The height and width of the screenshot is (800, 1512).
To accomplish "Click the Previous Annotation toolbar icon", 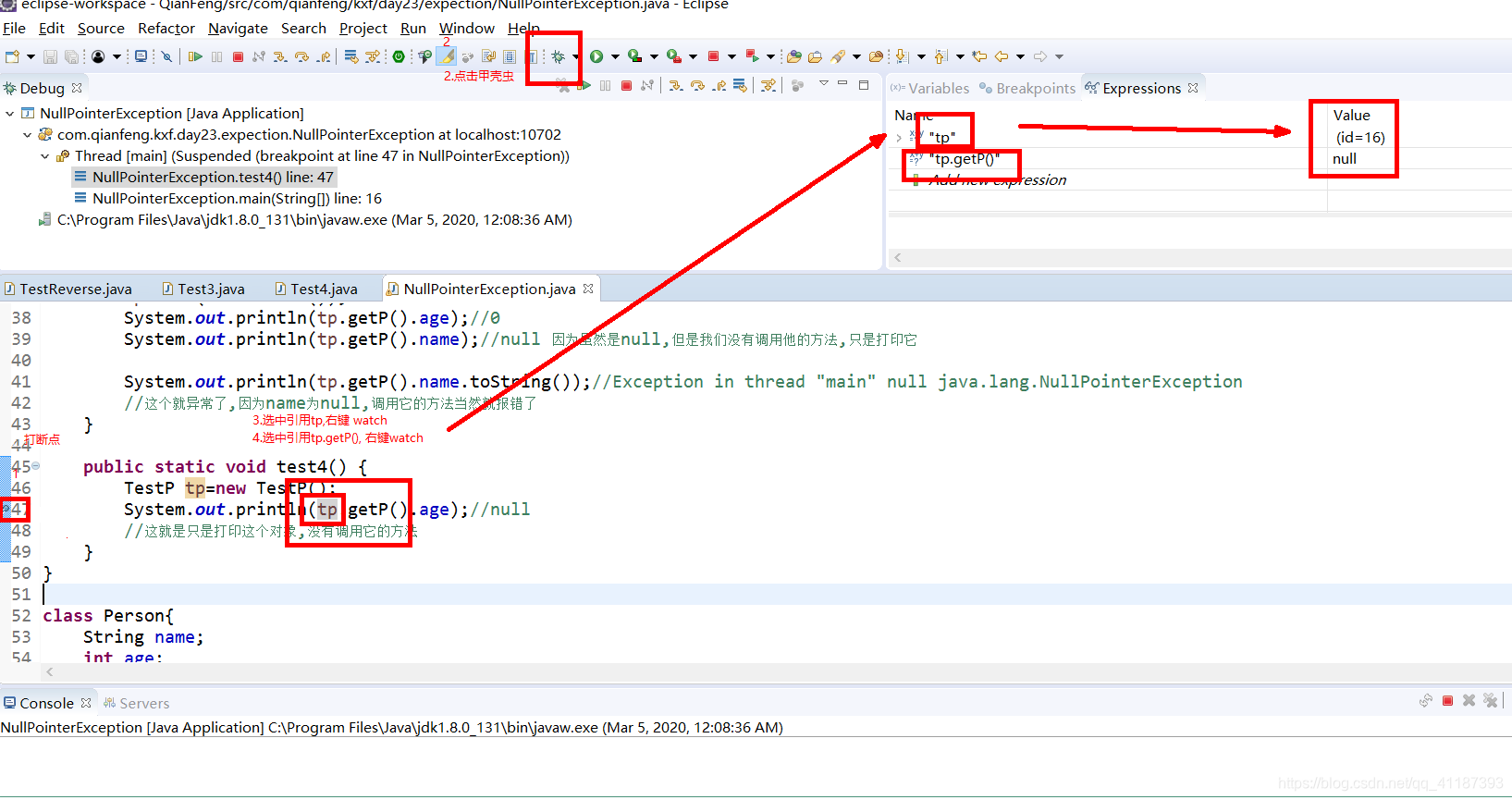I will (x=940, y=56).
